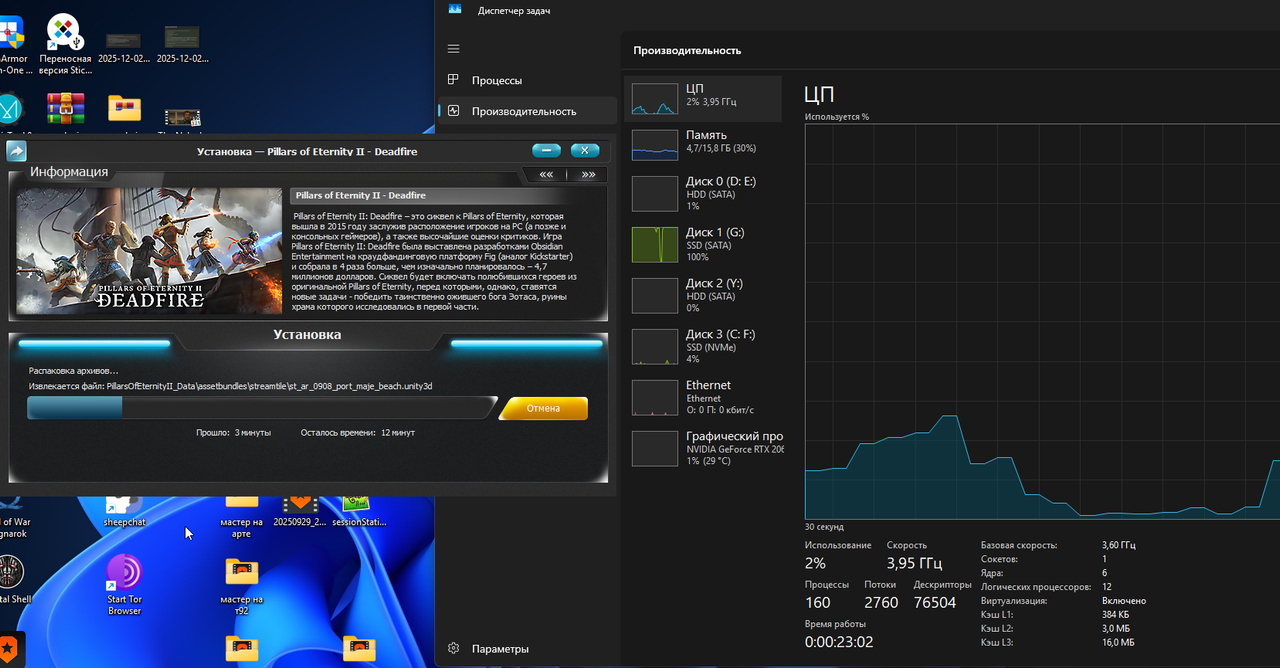Click the Базовая скорость 3,60 ГГц value

[x=1118, y=545]
